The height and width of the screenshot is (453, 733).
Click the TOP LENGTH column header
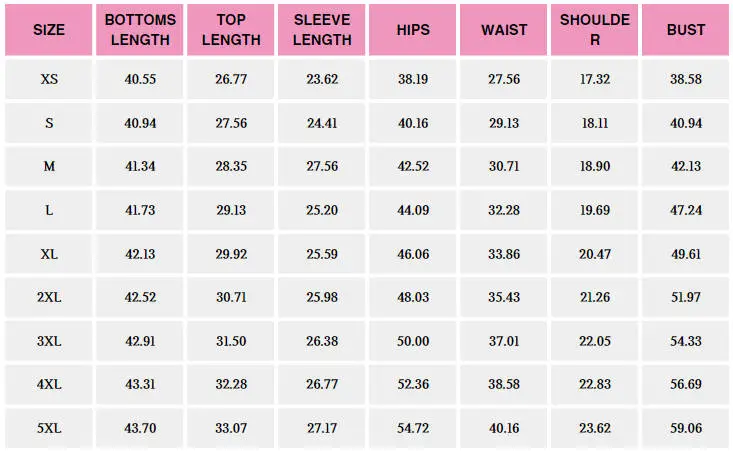pos(231,30)
